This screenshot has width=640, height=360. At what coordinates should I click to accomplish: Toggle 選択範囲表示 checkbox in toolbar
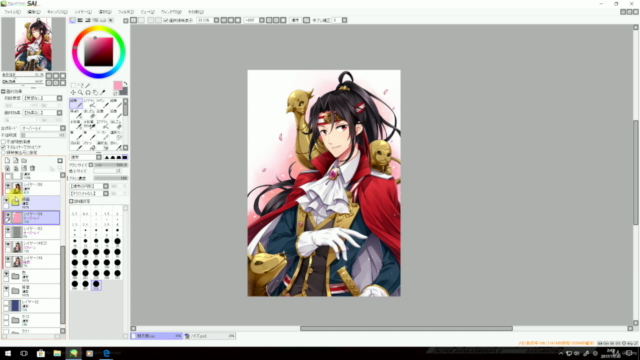pyautogui.click(x=166, y=20)
